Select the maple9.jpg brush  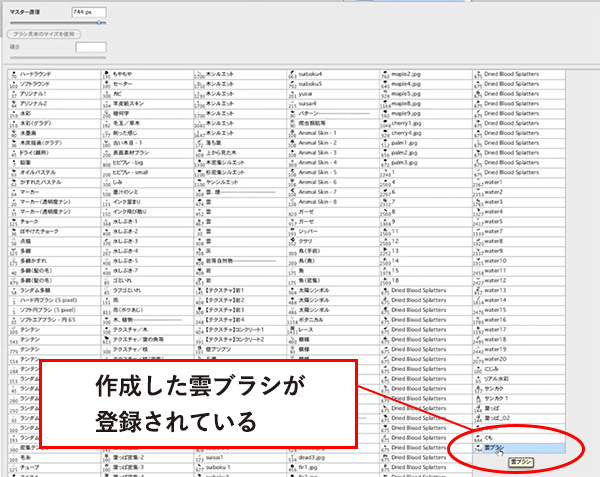[426, 114]
